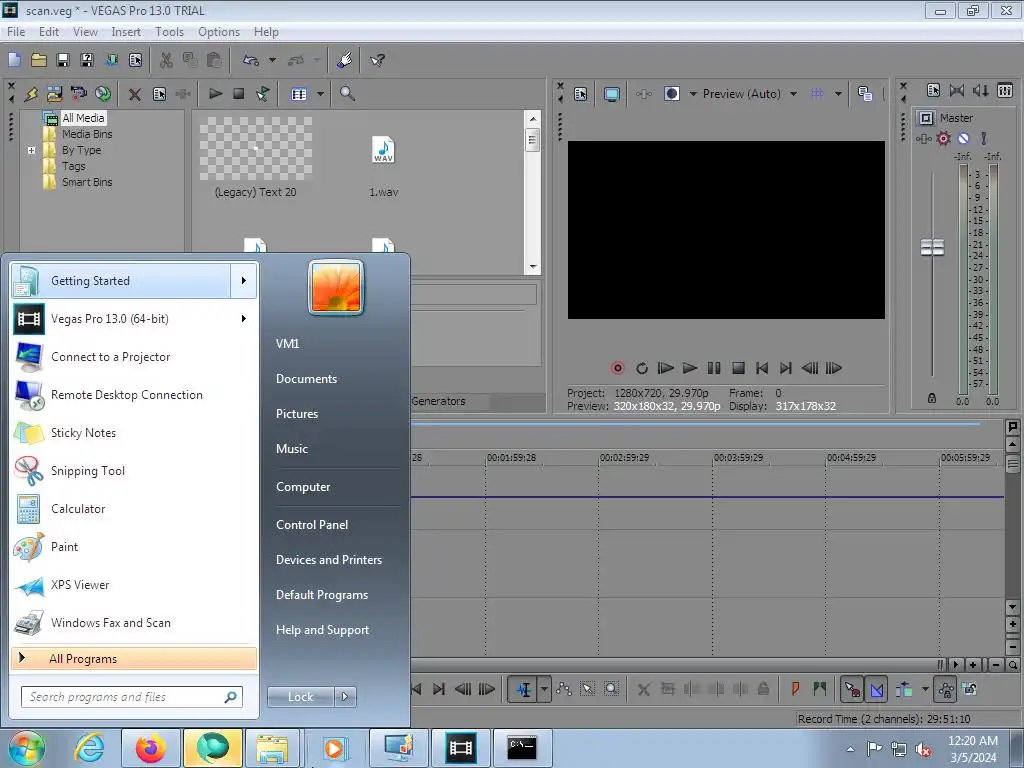The width and height of the screenshot is (1024, 768).
Task: Open the Render As icon in the main toolbar
Action: pos(111,60)
